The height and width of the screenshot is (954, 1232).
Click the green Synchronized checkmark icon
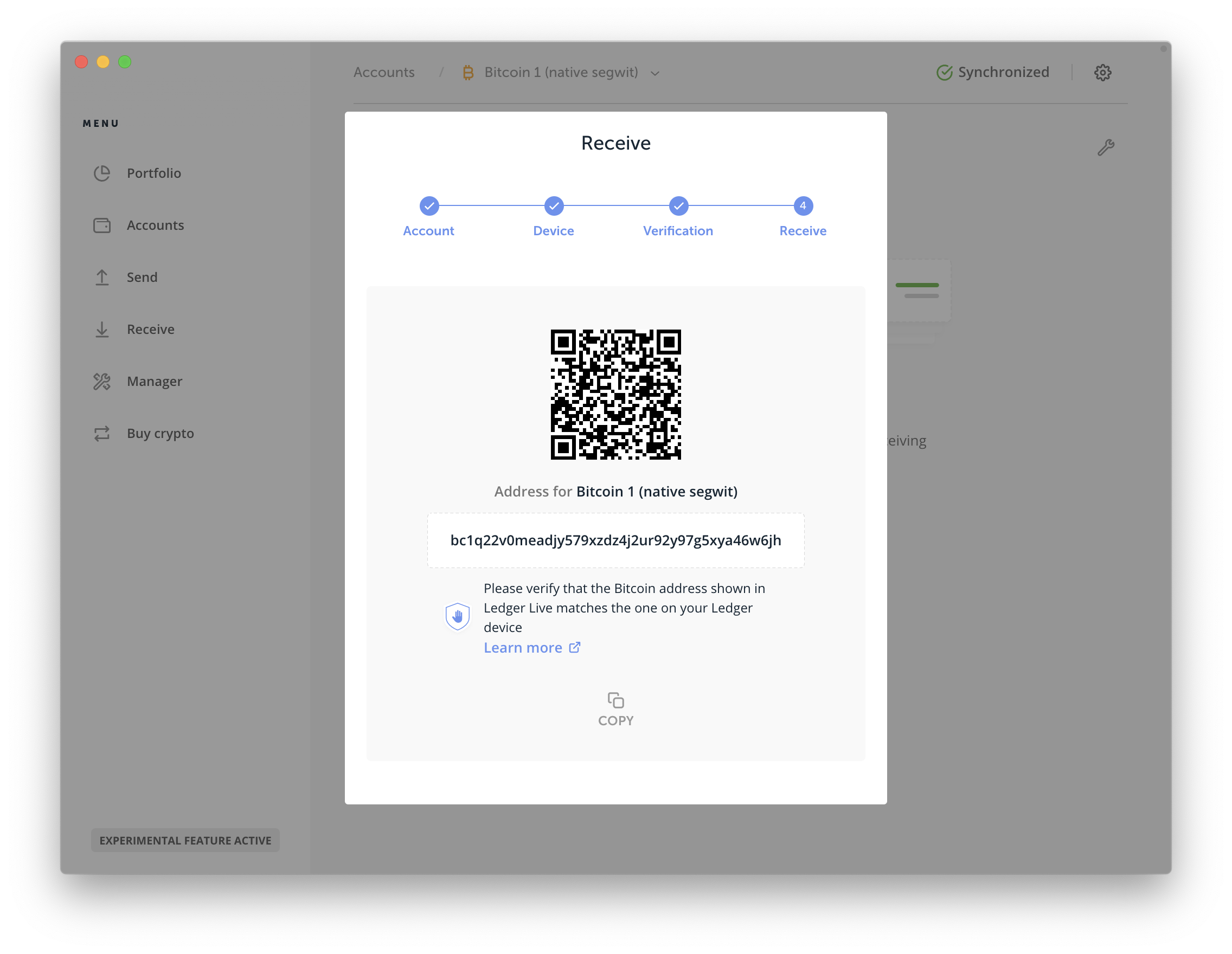(x=944, y=72)
